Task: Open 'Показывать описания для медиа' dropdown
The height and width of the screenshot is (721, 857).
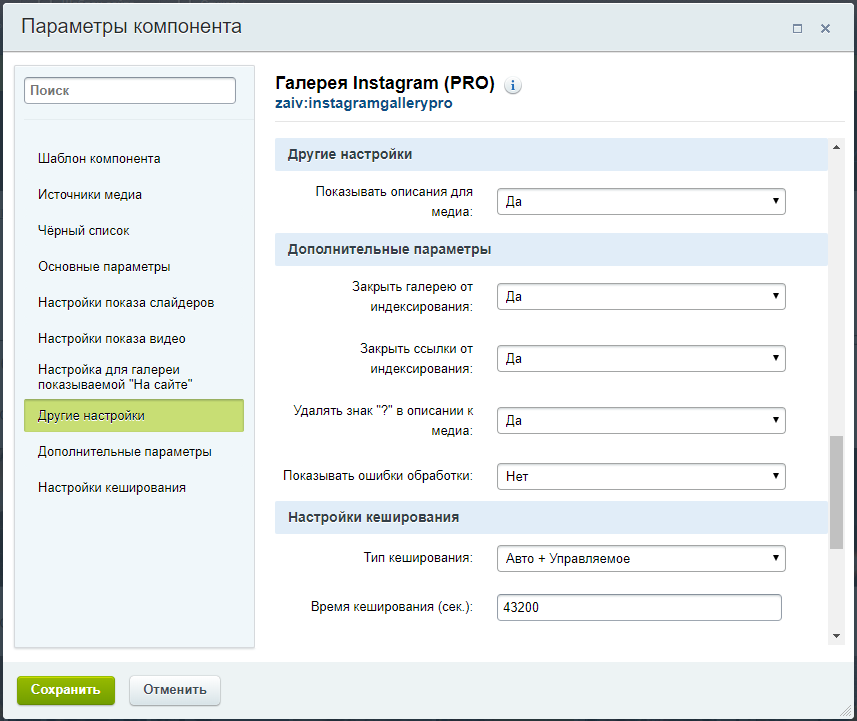Action: click(640, 202)
